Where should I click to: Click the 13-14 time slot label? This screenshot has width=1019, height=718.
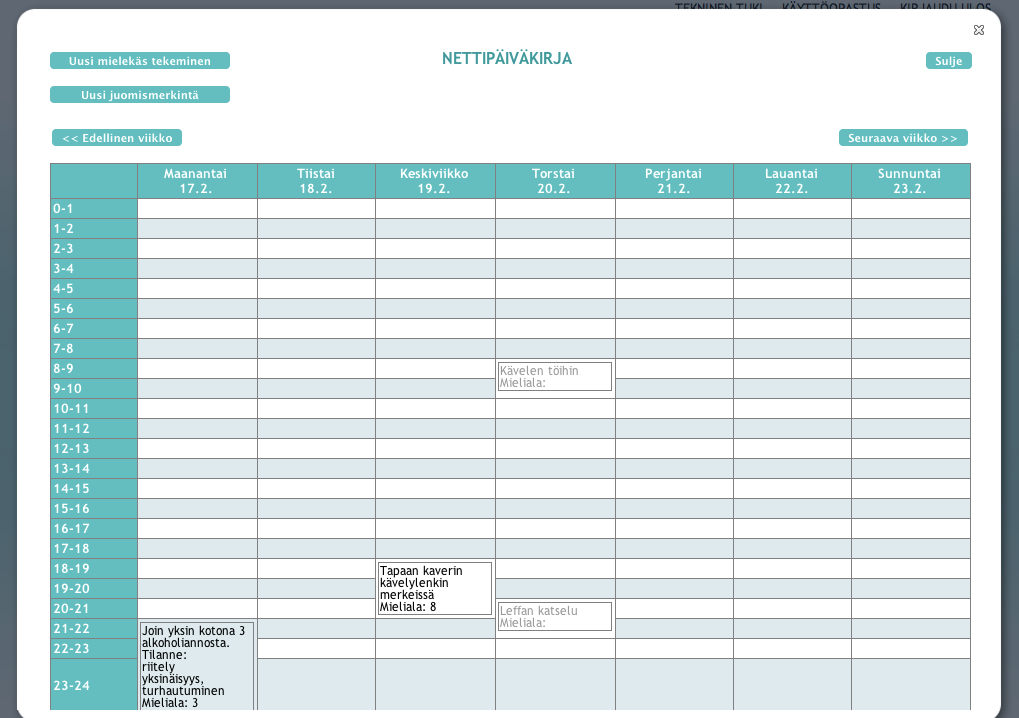pos(94,468)
